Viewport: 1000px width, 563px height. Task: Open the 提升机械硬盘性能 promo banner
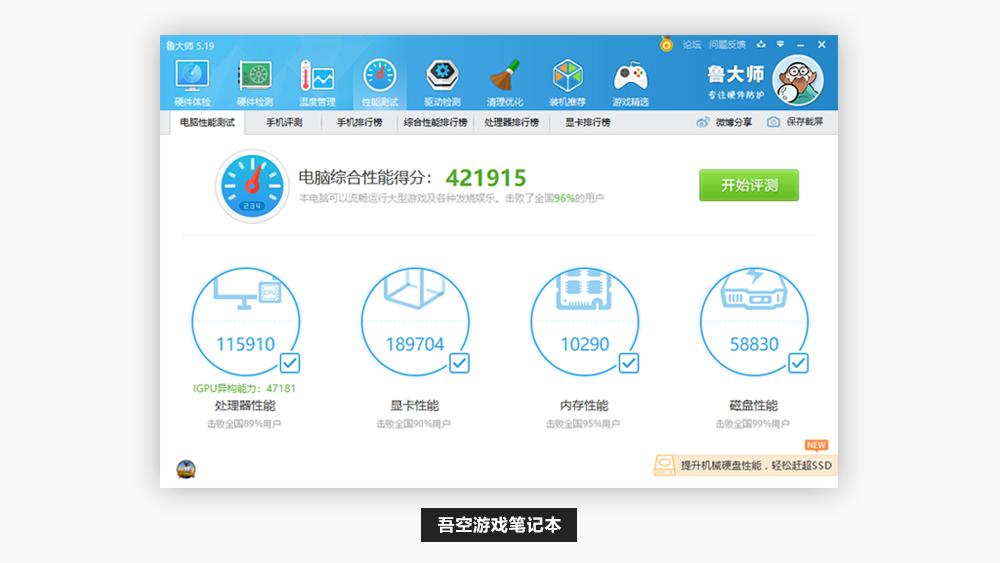tap(745, 465)
